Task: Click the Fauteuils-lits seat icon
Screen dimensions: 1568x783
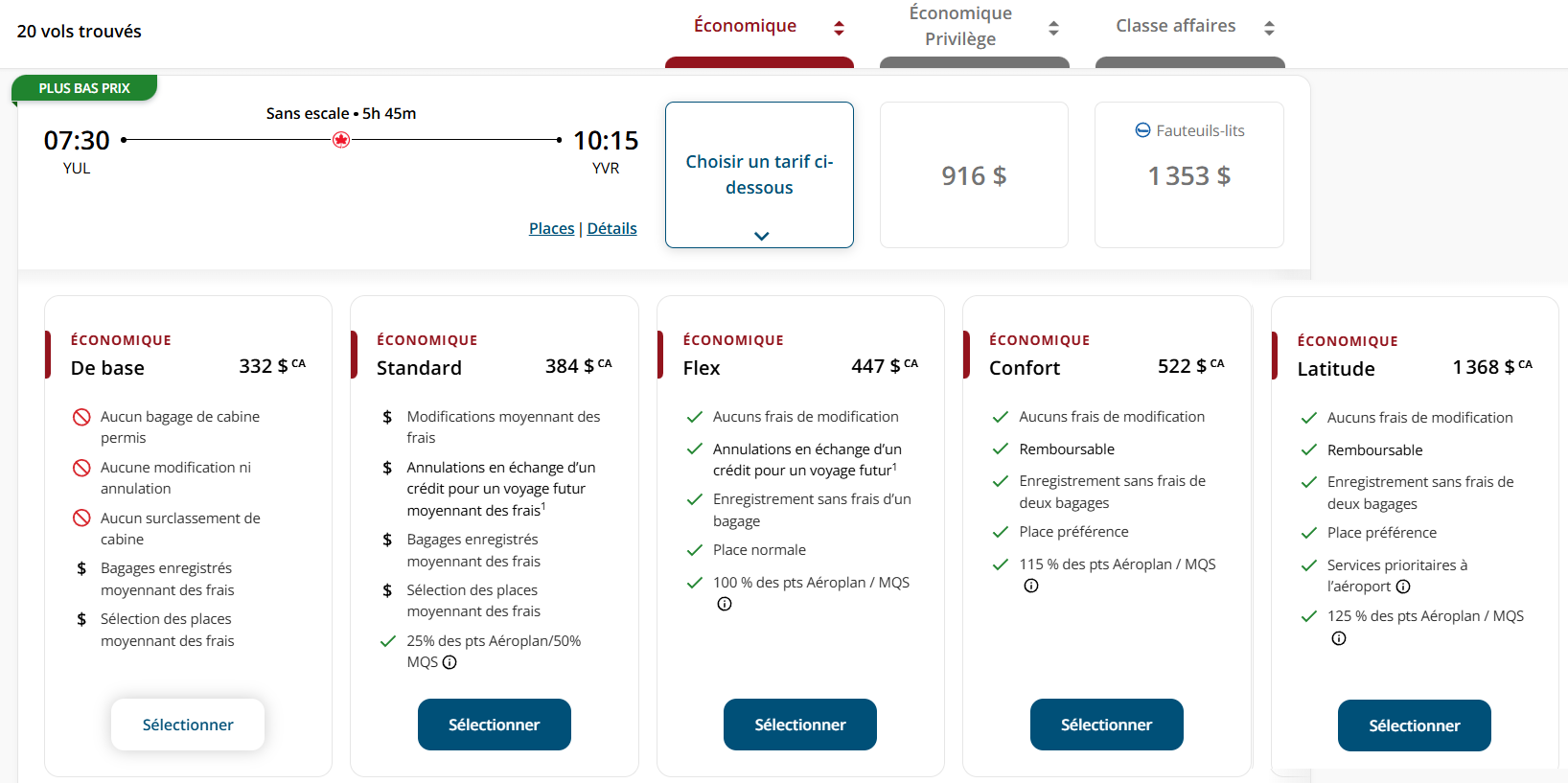Action: [1142, 130]
